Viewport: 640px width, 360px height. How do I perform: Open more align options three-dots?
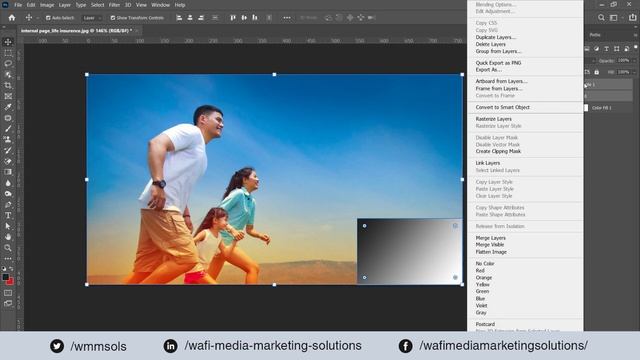point(287,18)
